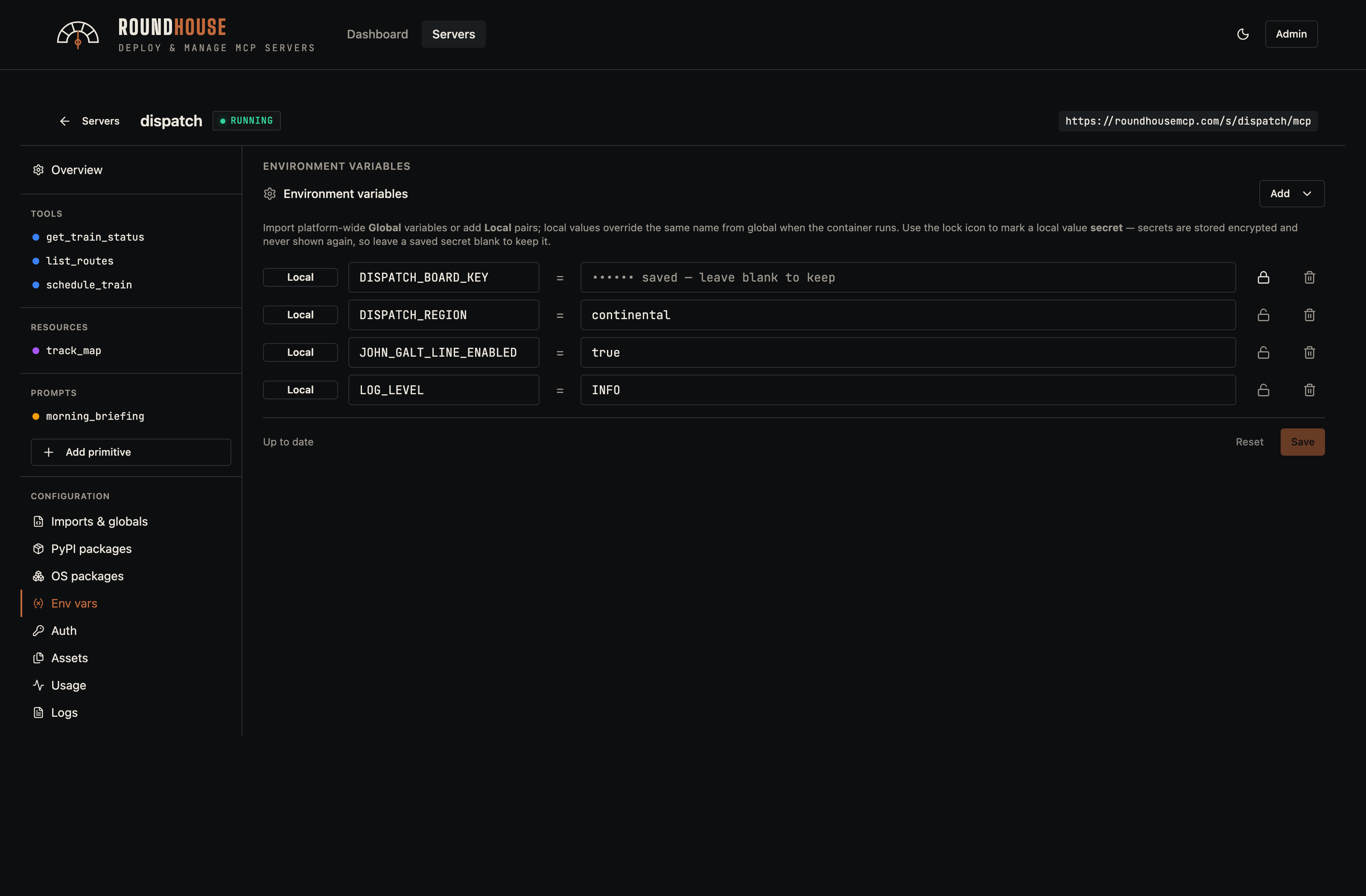Toggle dark mode moon icon

pos(1243,35)
